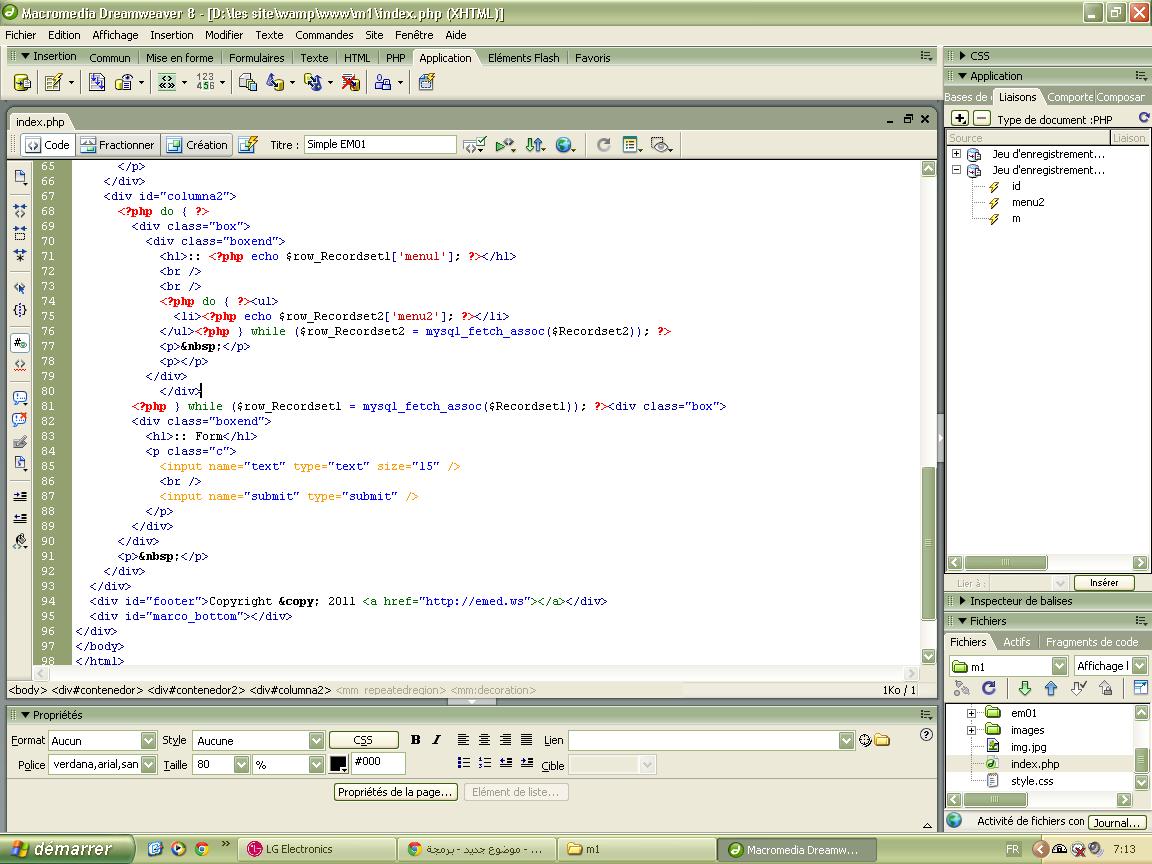
Task: Open Preview in browser globe icon
Action: (564, 145)
